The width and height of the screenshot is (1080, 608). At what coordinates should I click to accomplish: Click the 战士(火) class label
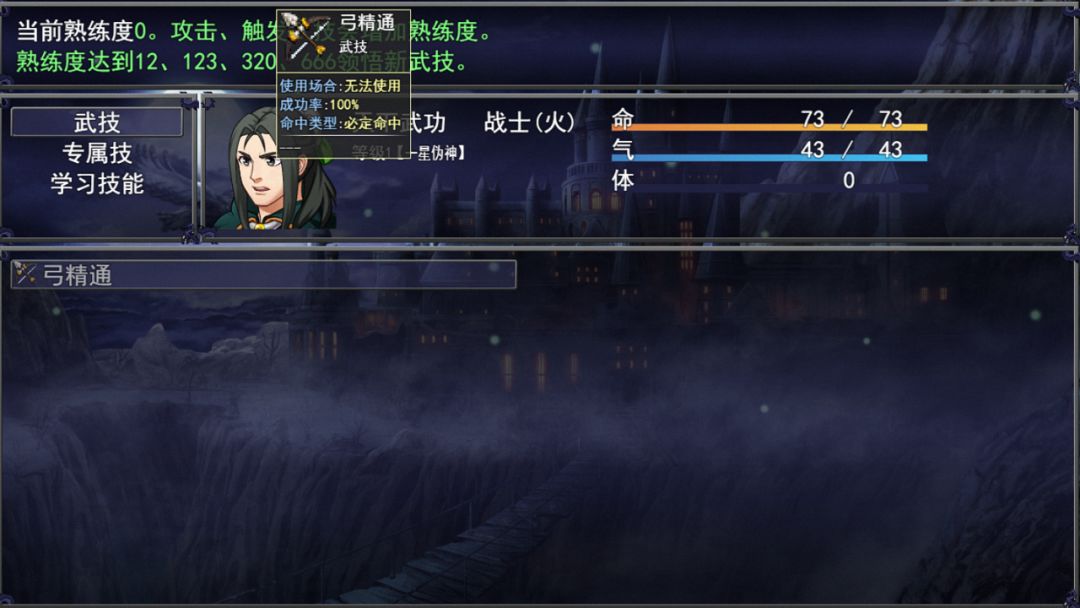529,123
